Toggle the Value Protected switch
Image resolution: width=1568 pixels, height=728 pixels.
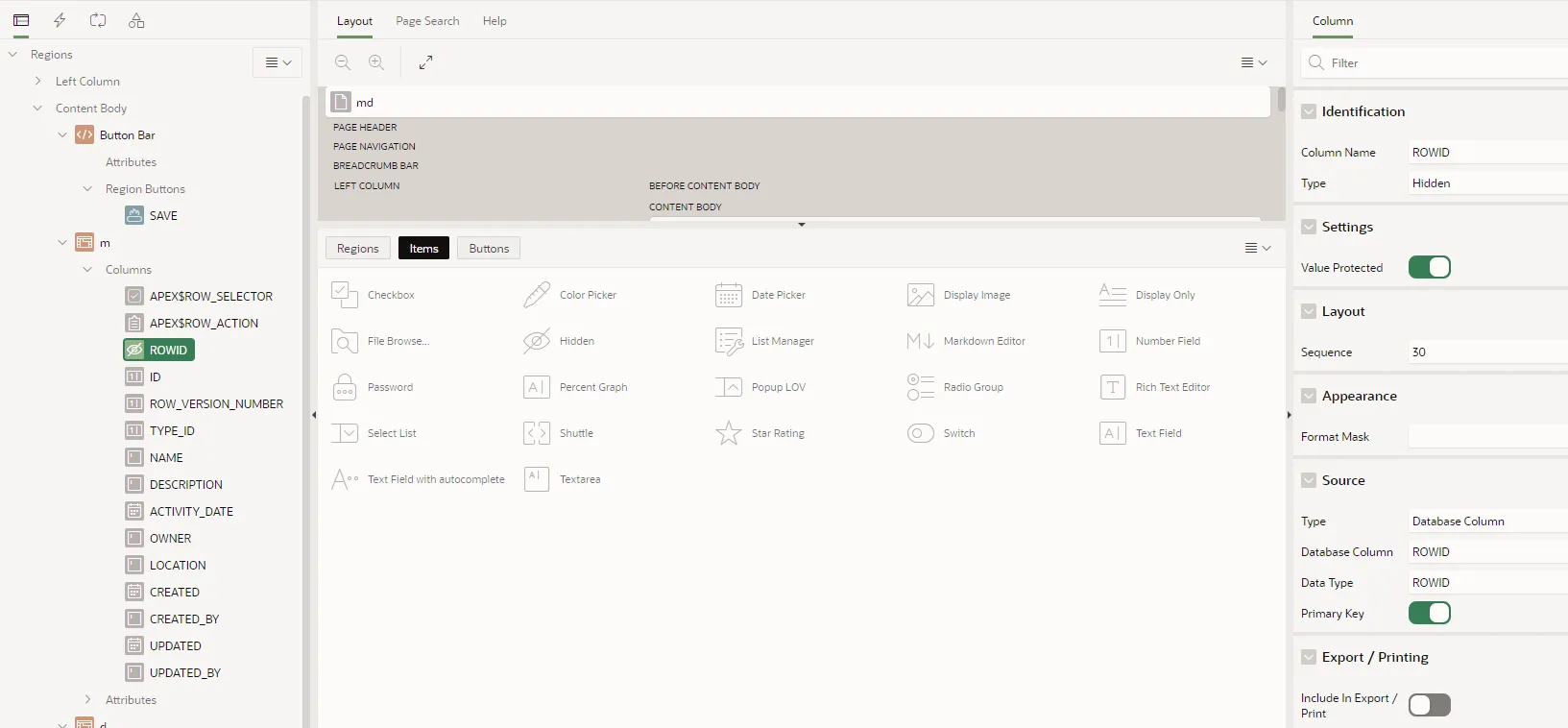coord(1430,267)
